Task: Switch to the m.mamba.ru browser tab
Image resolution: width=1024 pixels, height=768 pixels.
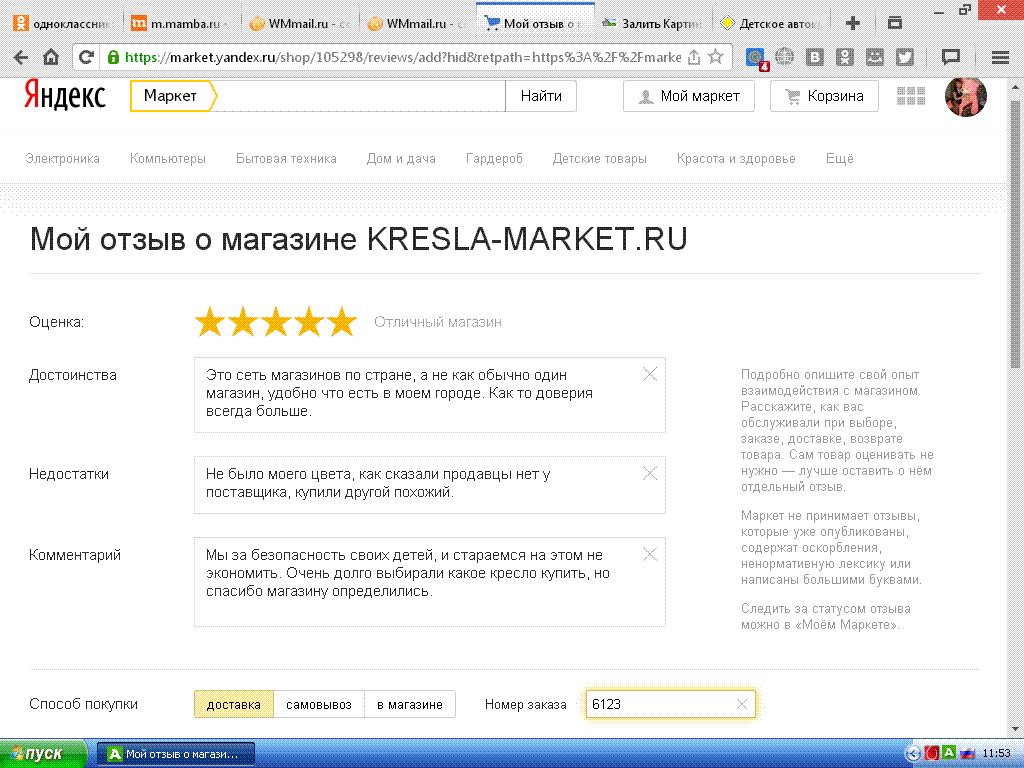Action: pos(180,24)
